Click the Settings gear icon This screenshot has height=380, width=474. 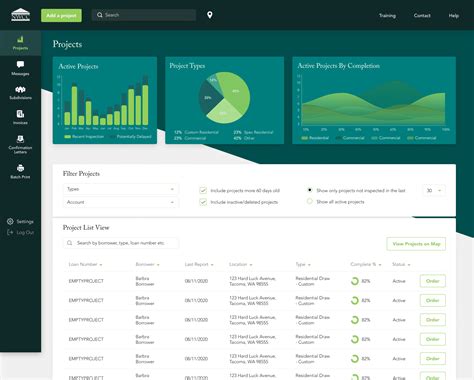coord(10,221)
